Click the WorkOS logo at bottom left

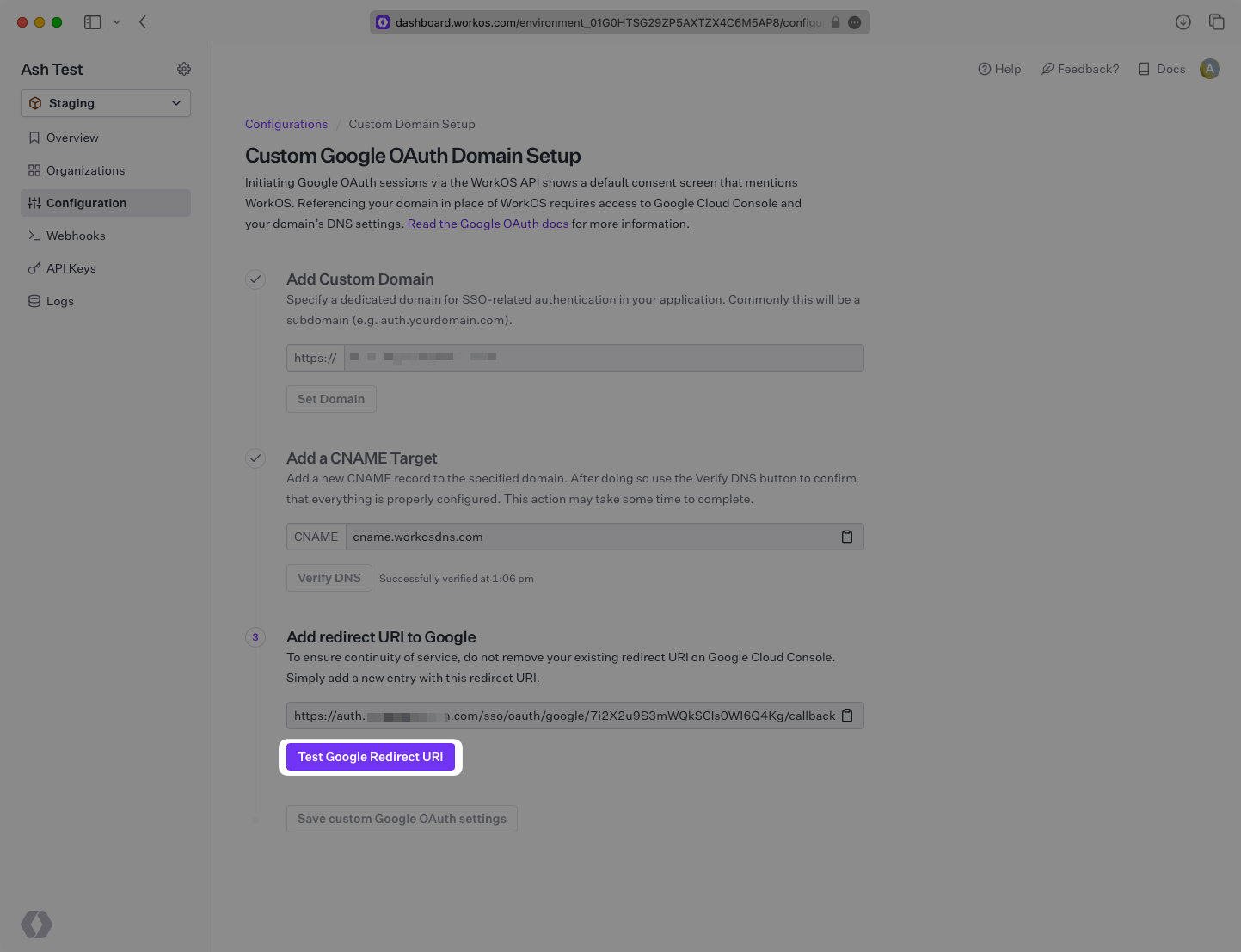point(36,924)
